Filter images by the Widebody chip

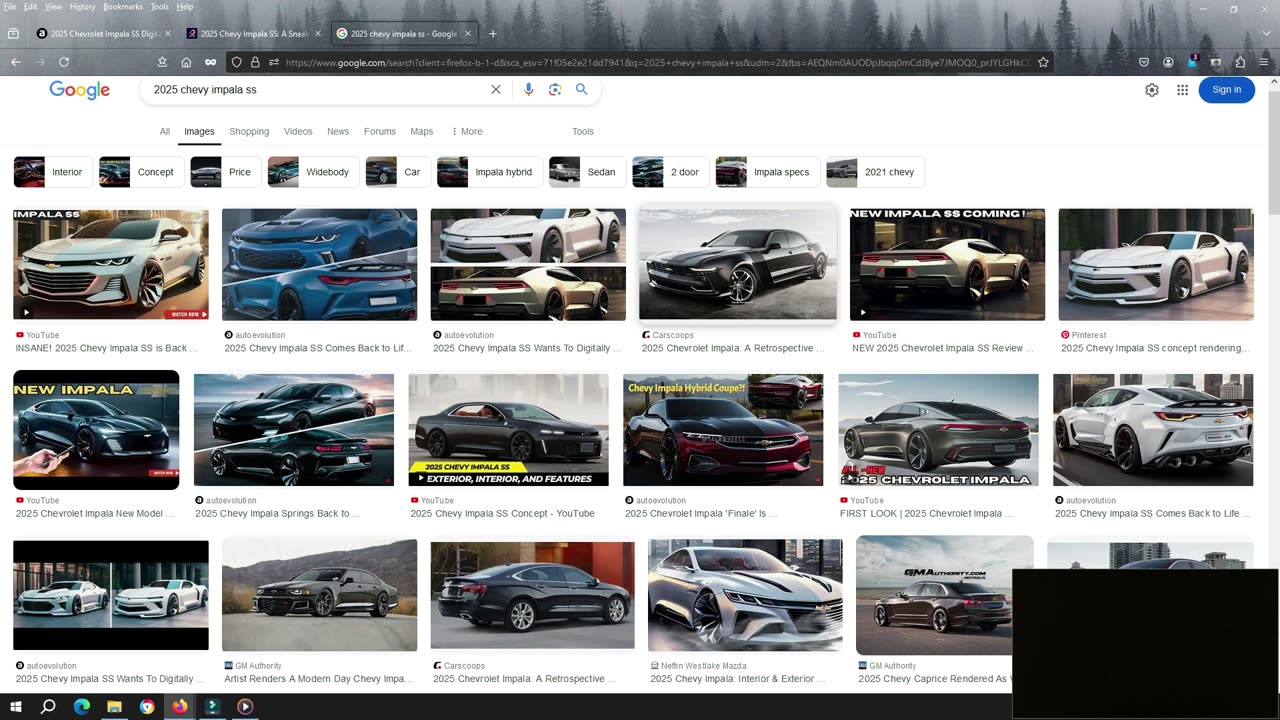pos(313,172)
